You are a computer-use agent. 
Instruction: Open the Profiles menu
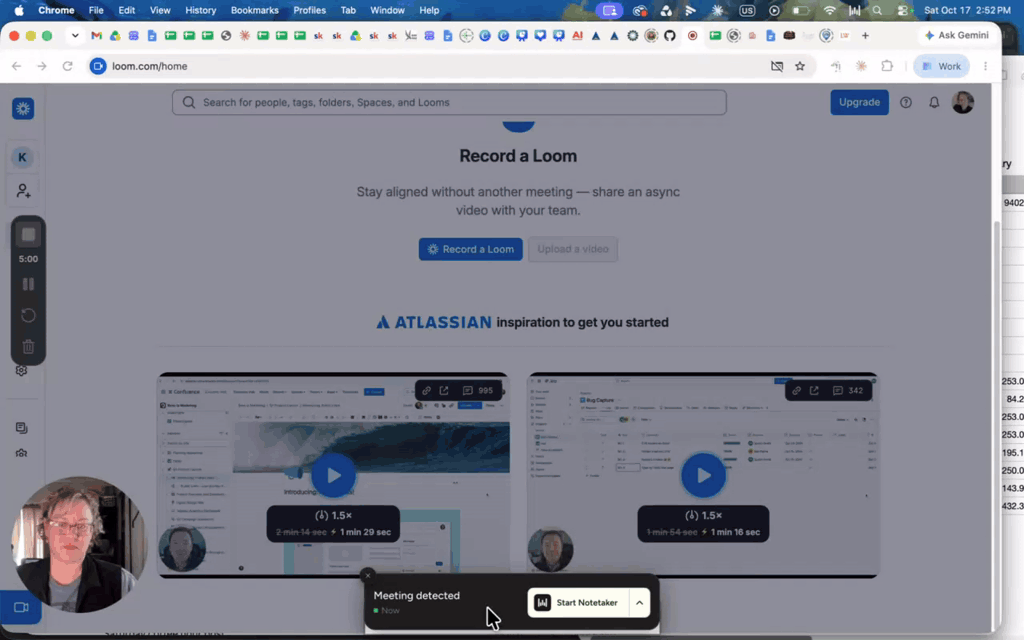[310, 10]
